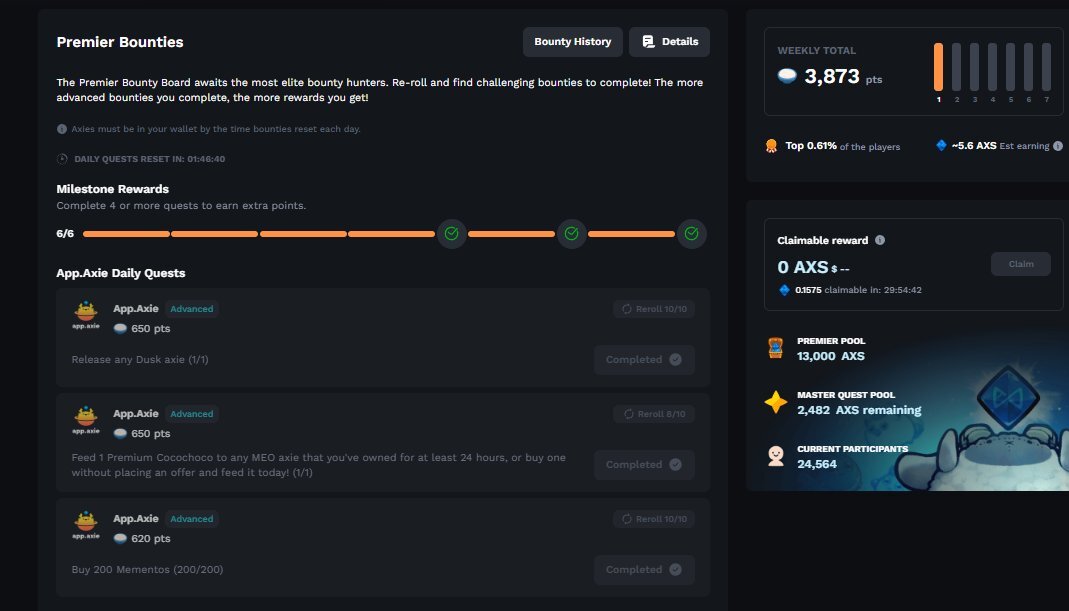
Task: Click the Premier Pool trophy icon
Action: [775, 349]
